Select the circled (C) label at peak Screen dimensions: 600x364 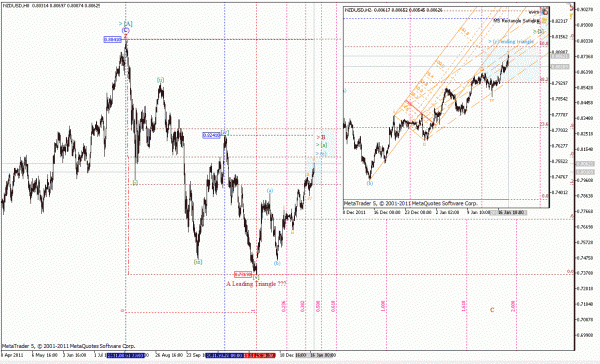(126, 31)
